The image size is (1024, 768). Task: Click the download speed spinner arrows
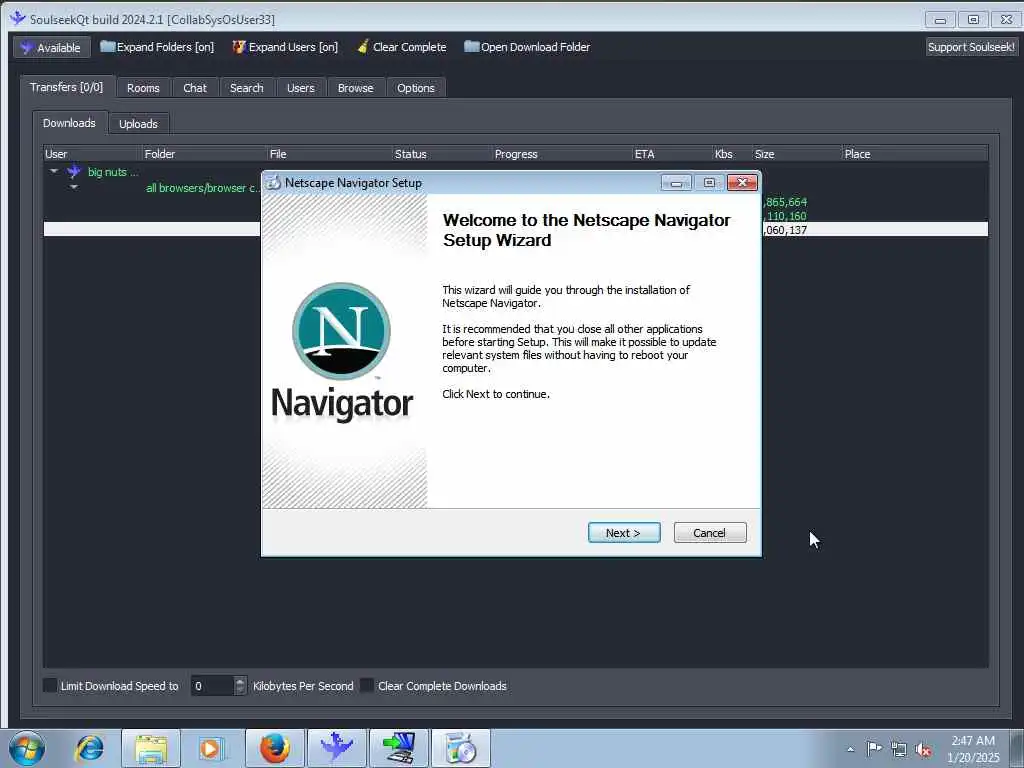[240, 686]
